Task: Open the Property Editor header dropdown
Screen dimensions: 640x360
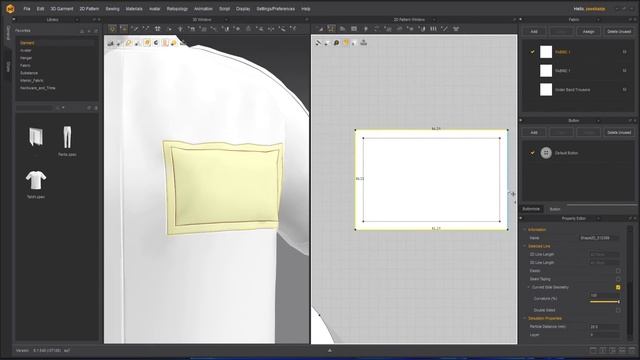Action: point(598,218)
